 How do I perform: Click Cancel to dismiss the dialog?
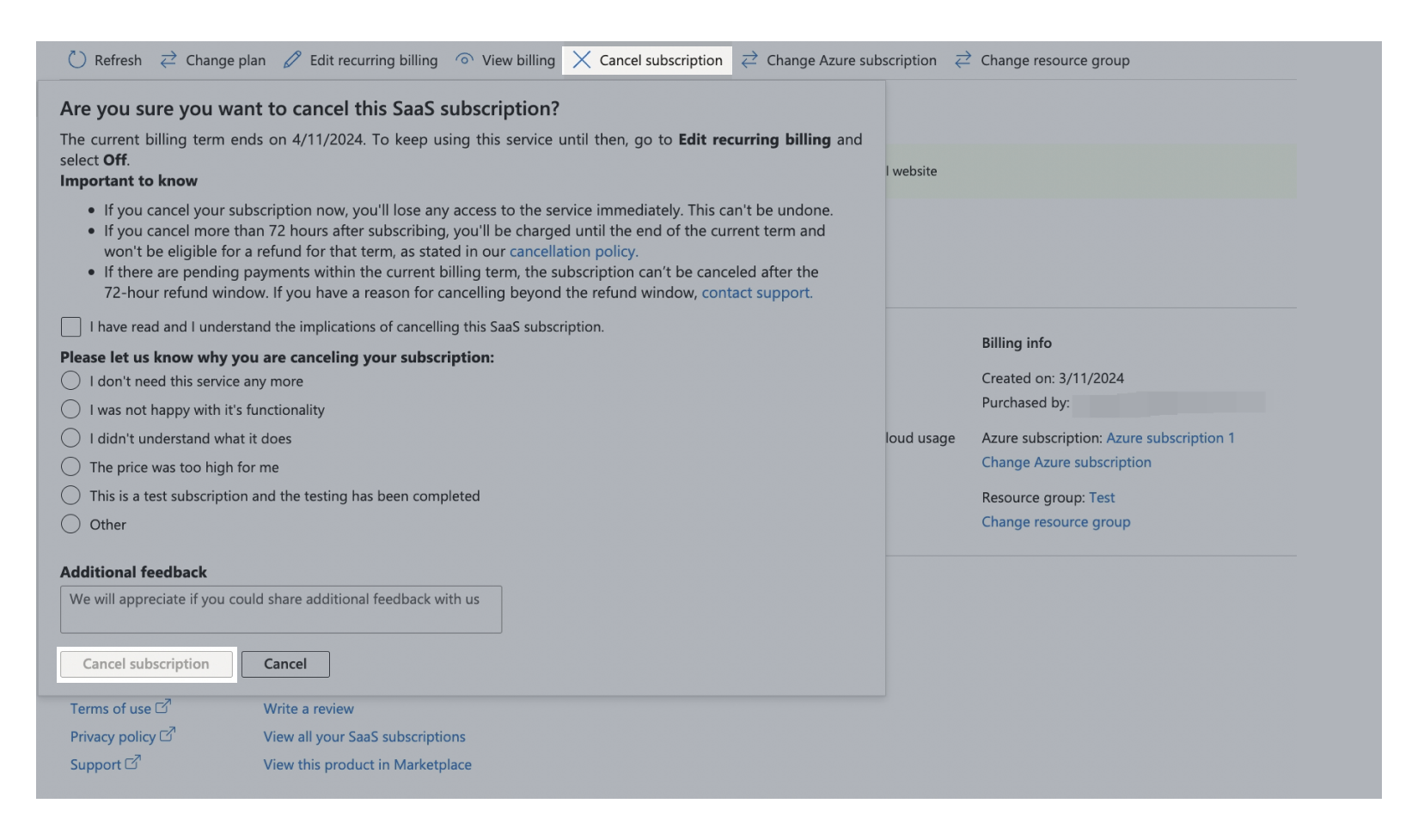click(285, 663)
